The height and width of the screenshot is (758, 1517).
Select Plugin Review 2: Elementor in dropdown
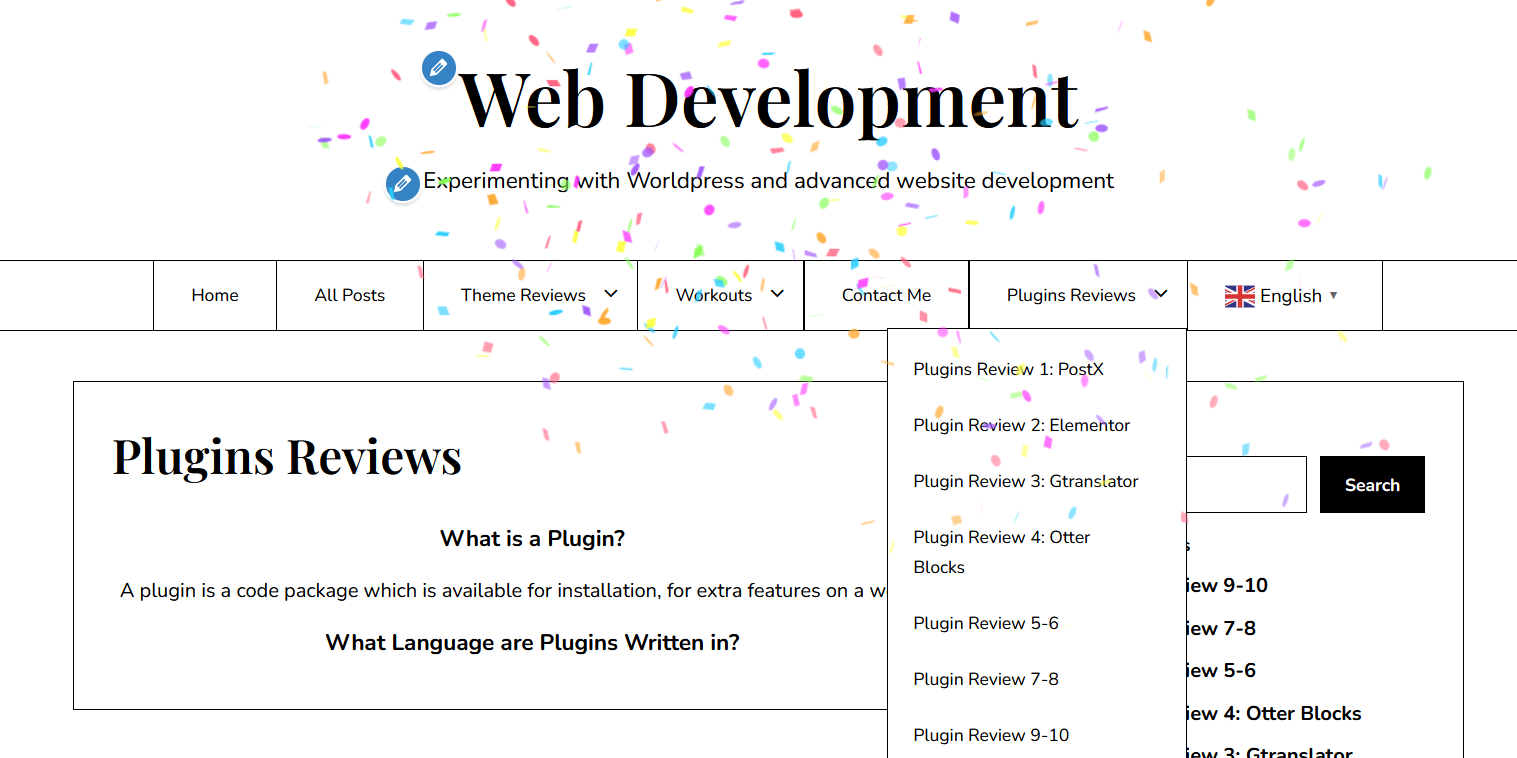(x=1021, y=425)
